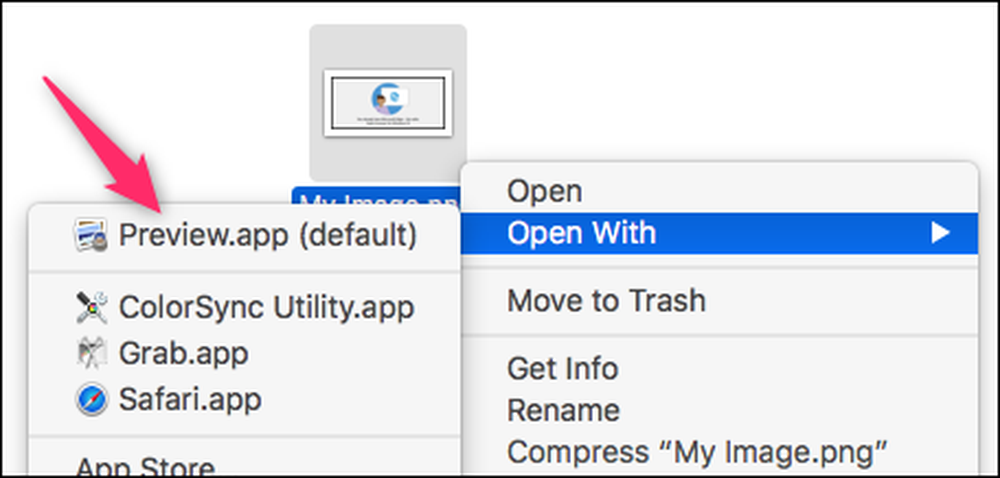The width and height of the screenshot is (1000, 478).
Task: Click the My Image.png file thumbnail
Action: [388, 103]
